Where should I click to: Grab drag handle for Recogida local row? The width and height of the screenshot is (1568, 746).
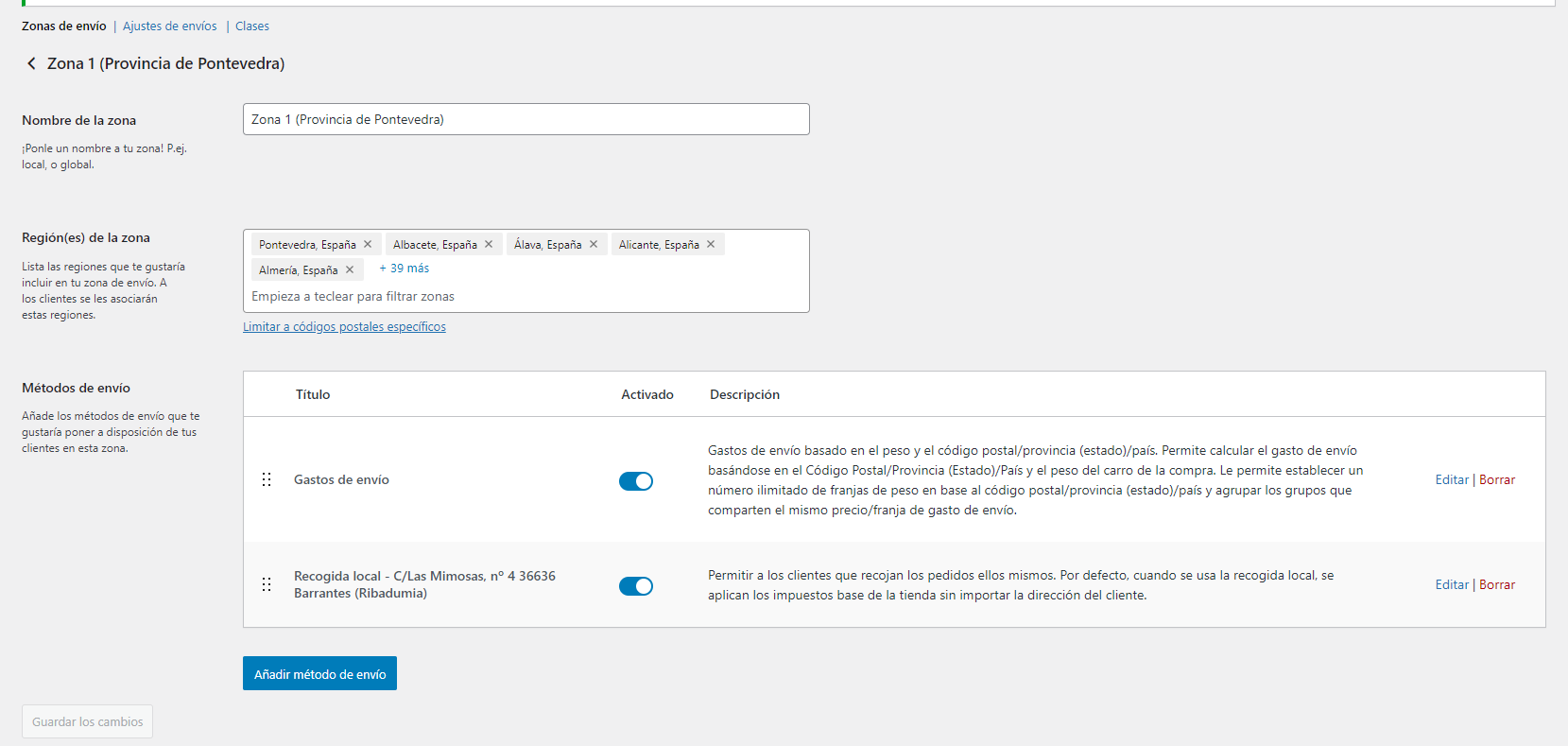click(267, 584)
